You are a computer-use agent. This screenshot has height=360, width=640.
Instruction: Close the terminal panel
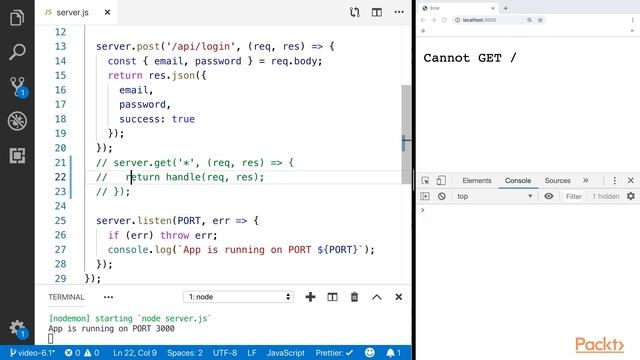coord(399,297)
